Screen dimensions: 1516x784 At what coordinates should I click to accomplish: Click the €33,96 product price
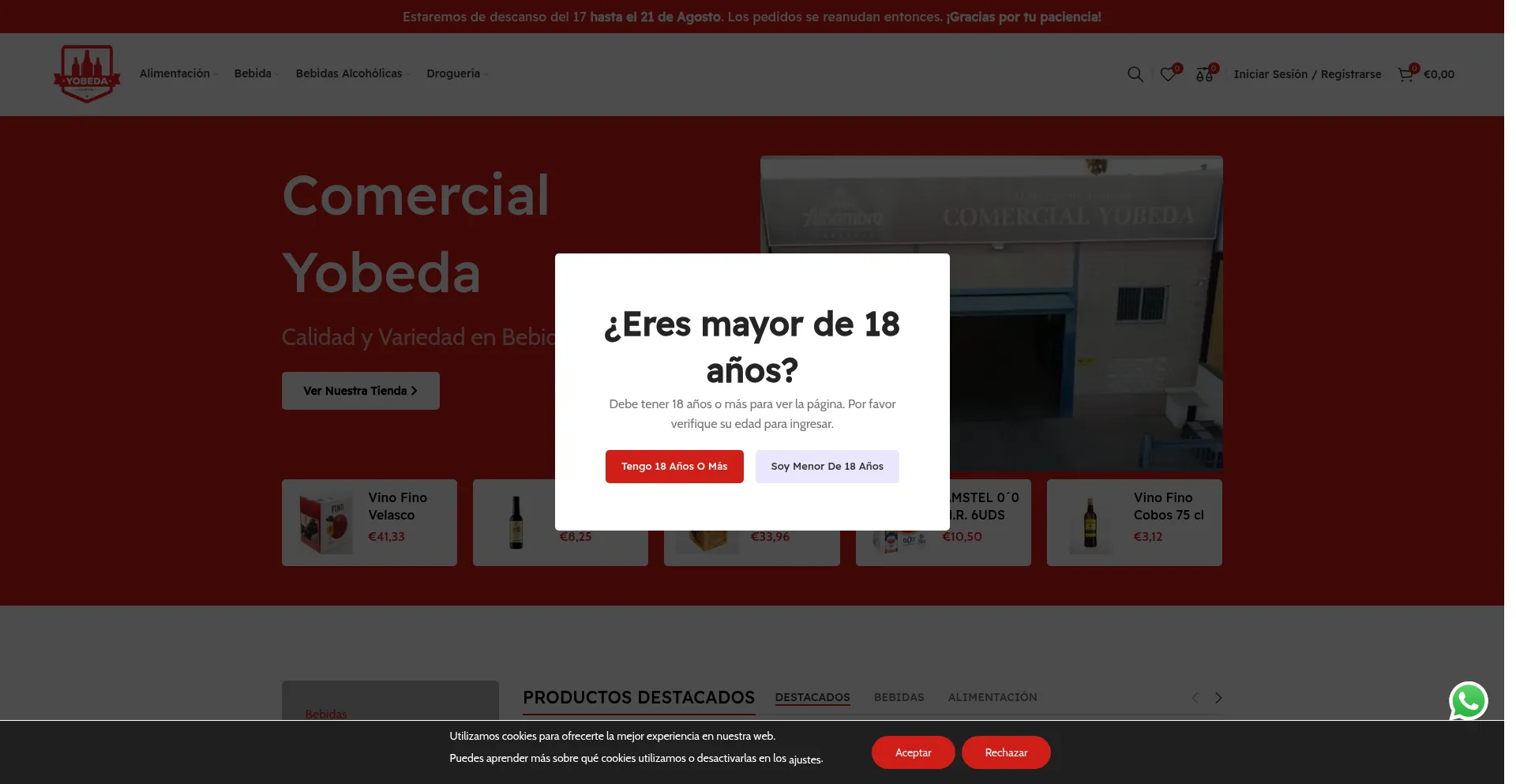point(770,537)
